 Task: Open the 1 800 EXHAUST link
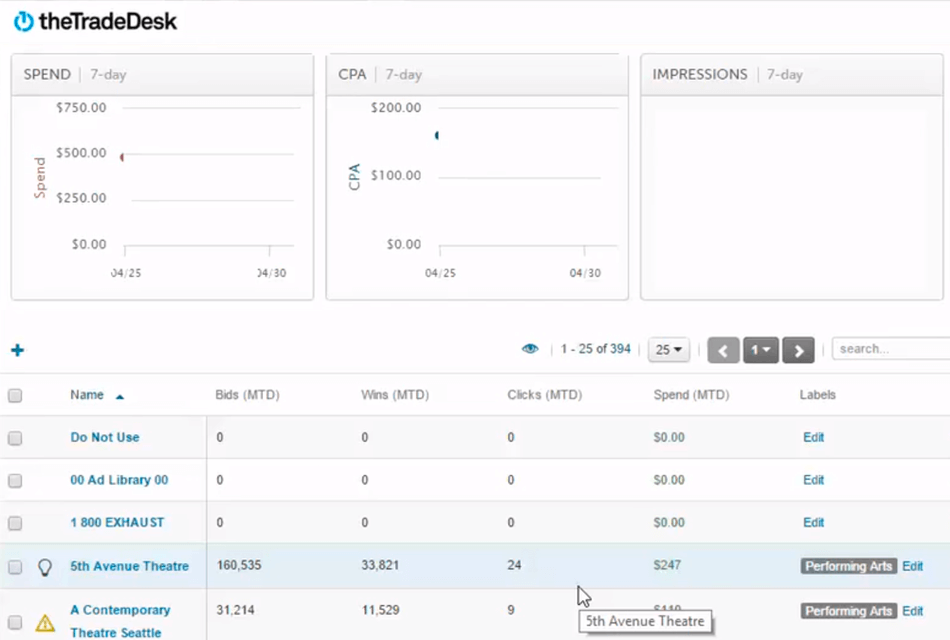click(117, 522)
